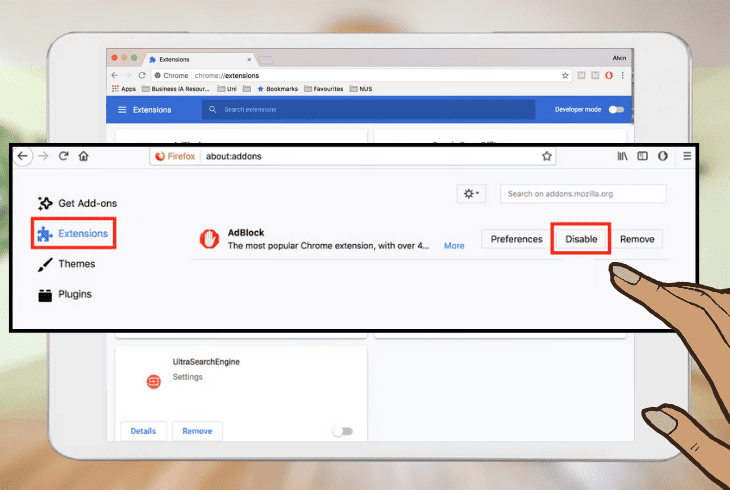Open add-ons tools gear dropdown
The width and height of the screenshot is (730, 490).
(472, 194)
